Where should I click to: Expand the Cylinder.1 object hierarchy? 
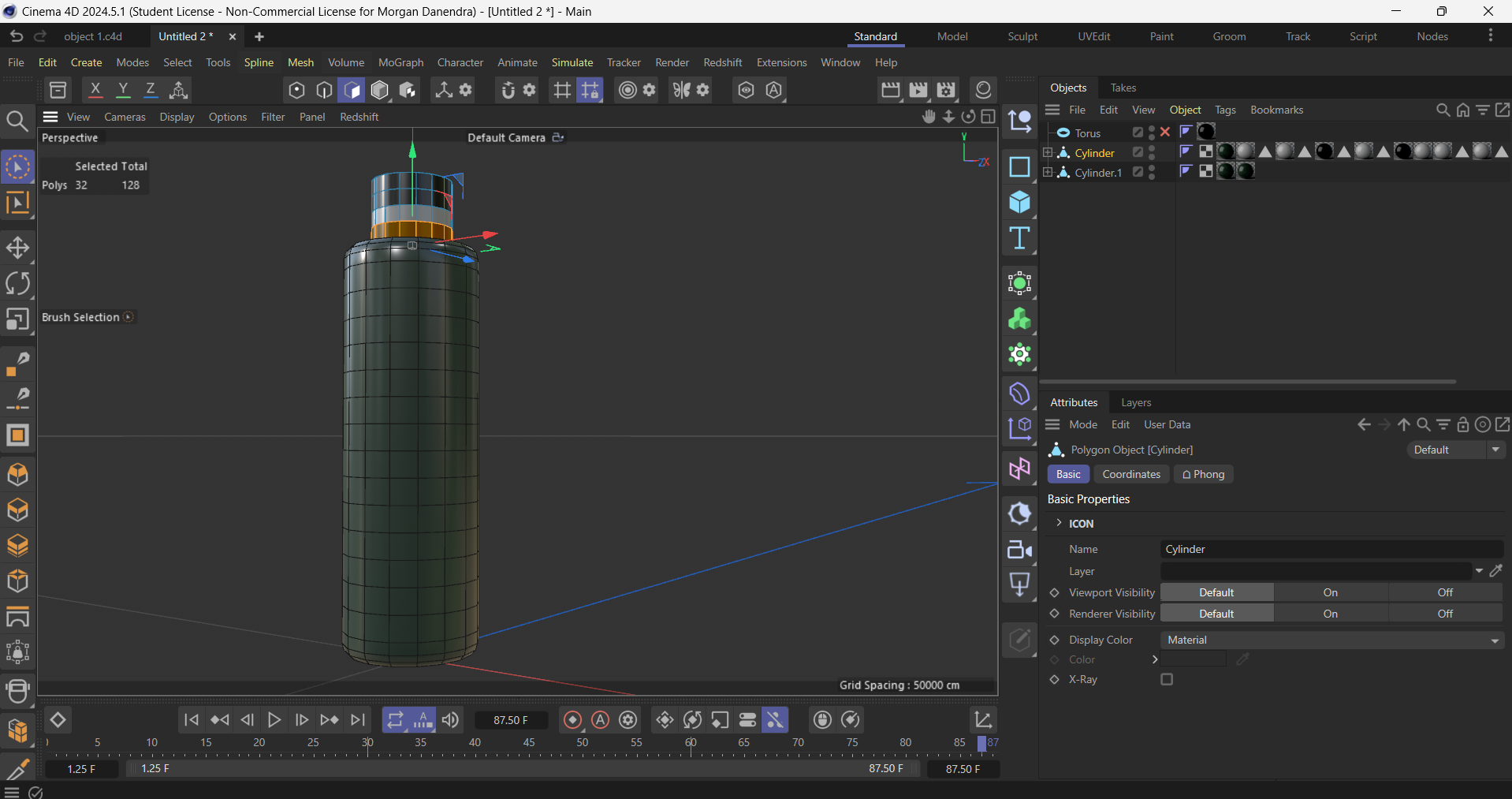pos(1048,172)
